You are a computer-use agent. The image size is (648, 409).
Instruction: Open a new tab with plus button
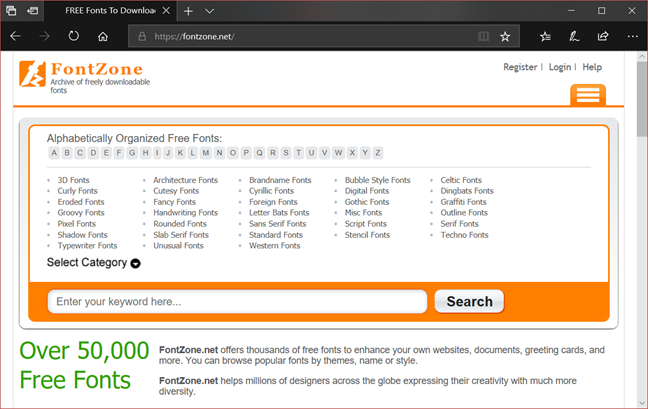[189, 10]
